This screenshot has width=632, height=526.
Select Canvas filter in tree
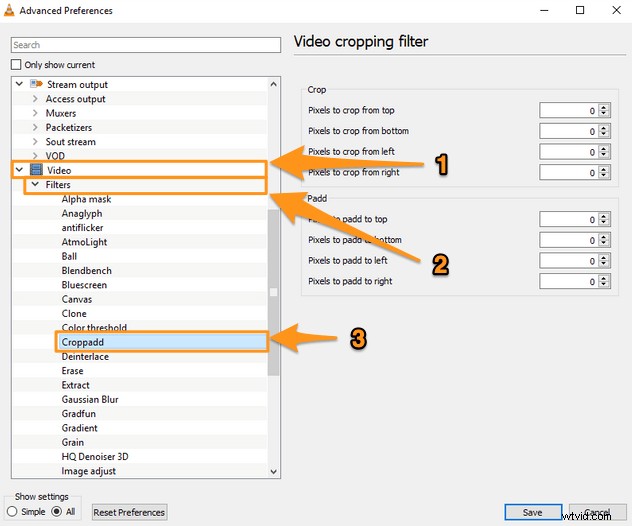pos(77,299)
